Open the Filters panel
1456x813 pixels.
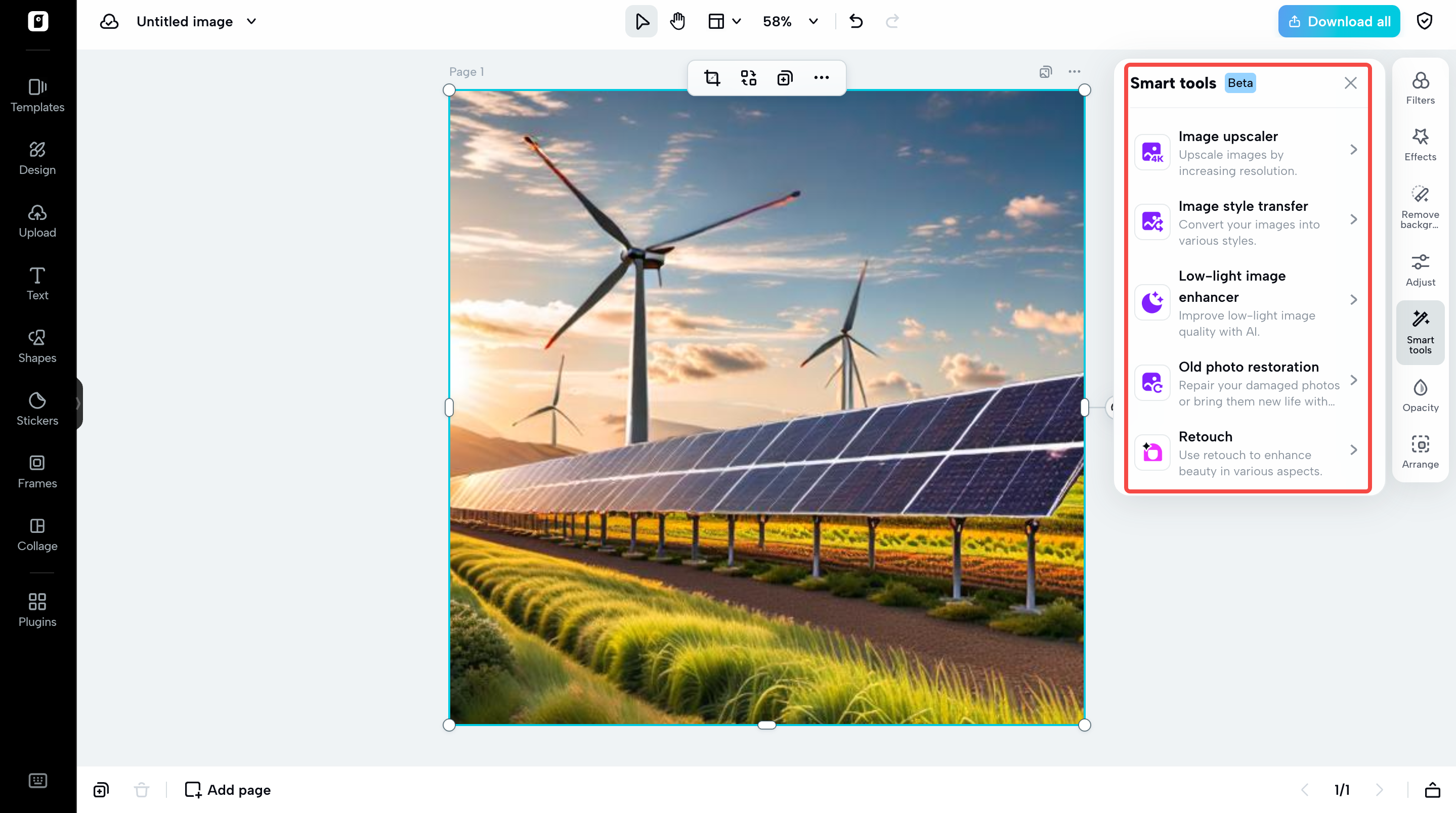pyautogui.click(x=1420, y=88)
